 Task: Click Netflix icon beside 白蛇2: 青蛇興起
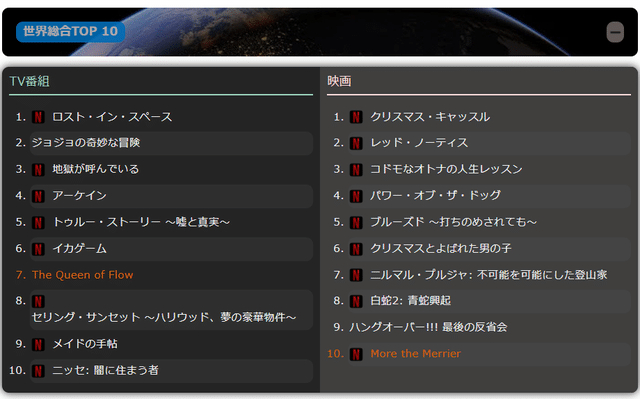356,301
